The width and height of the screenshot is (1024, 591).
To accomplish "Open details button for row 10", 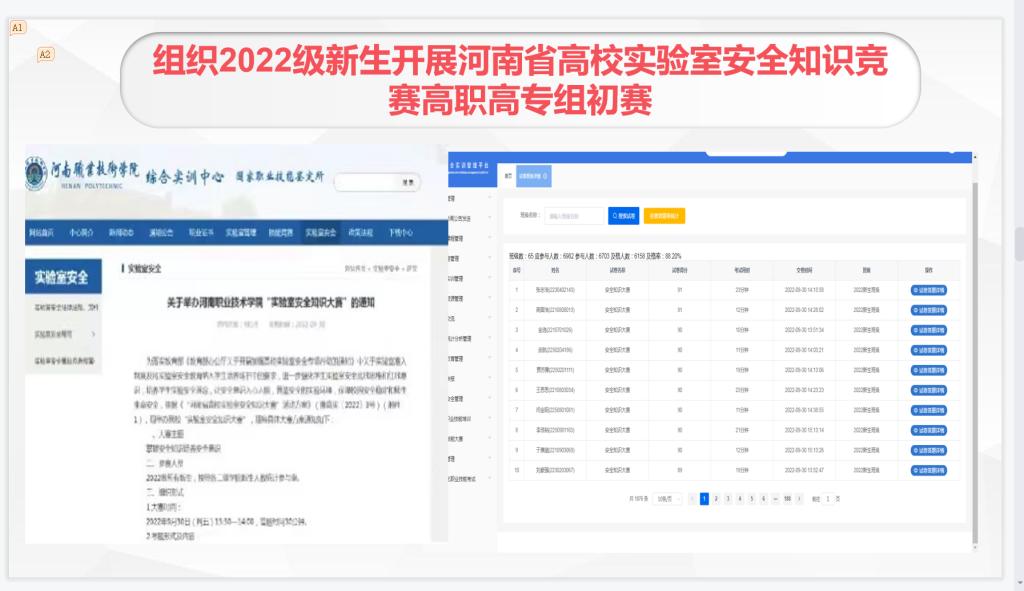I will [x=928, y=469].
